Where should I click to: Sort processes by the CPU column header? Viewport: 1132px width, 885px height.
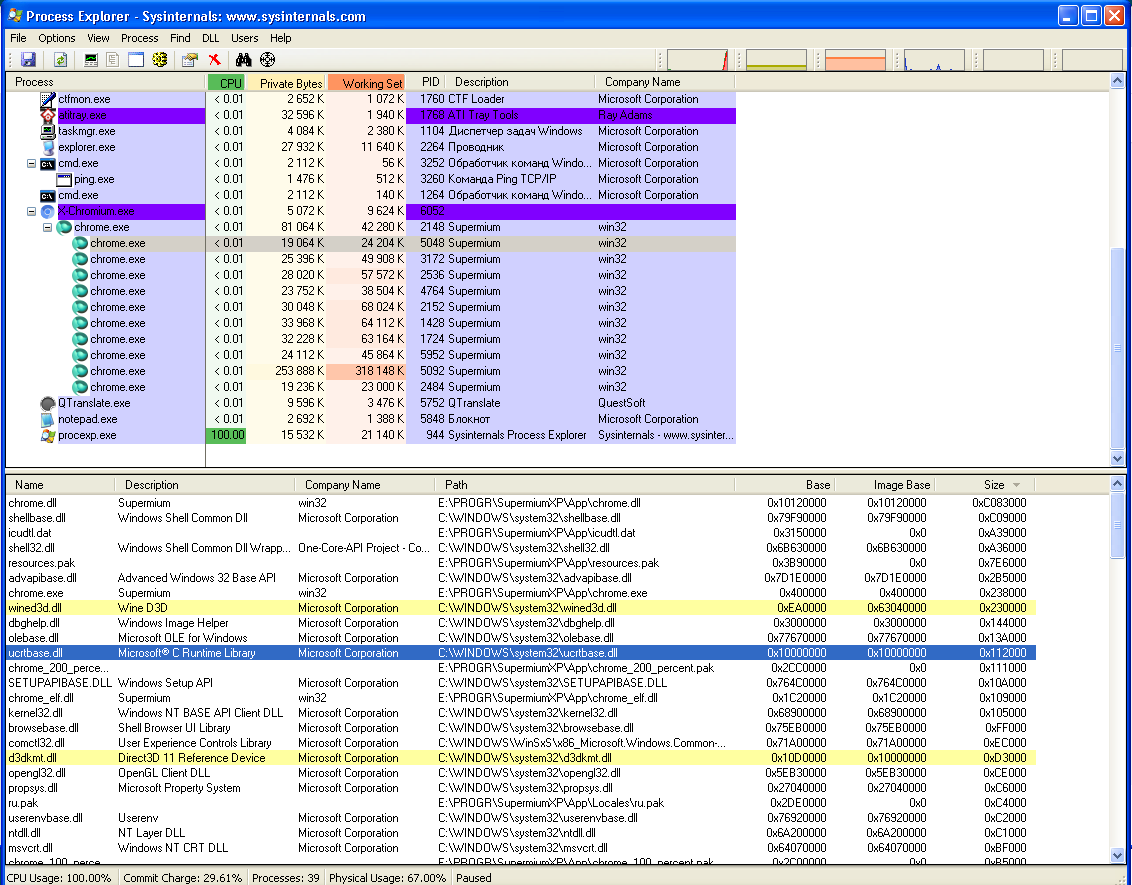(x=226, y=83)
